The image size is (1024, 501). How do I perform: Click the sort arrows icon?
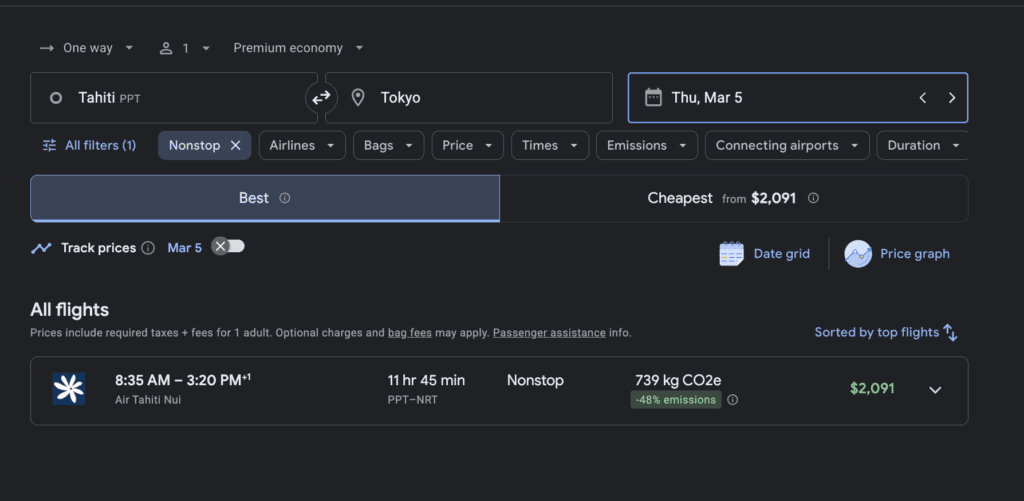pos(950,332)
